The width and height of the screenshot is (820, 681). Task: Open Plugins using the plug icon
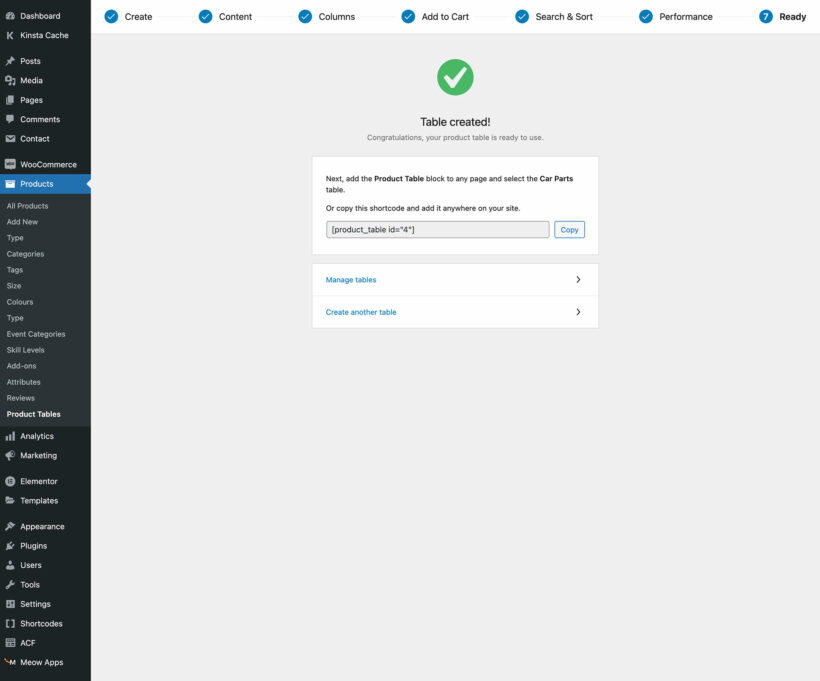[x=10, y=546]
